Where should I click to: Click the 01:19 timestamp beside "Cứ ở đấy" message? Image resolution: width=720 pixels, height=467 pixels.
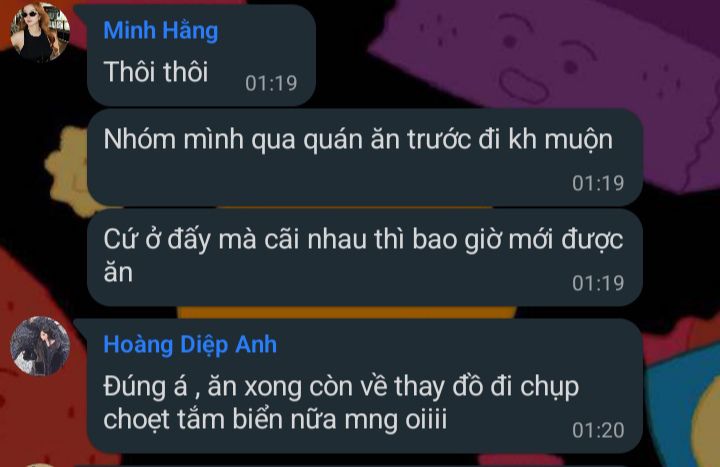598,283
